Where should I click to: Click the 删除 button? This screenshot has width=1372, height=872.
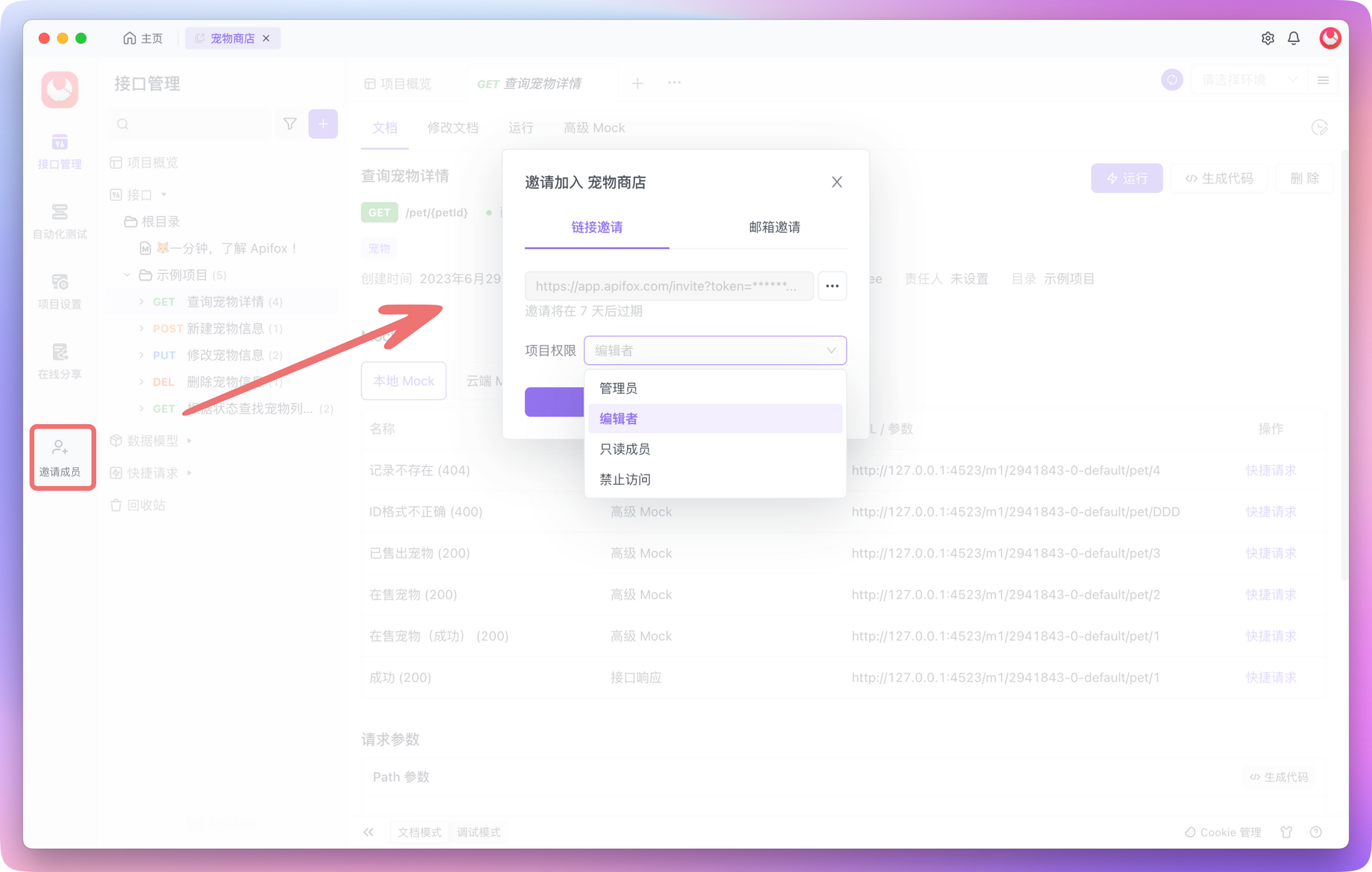(x=1304, y=178)
